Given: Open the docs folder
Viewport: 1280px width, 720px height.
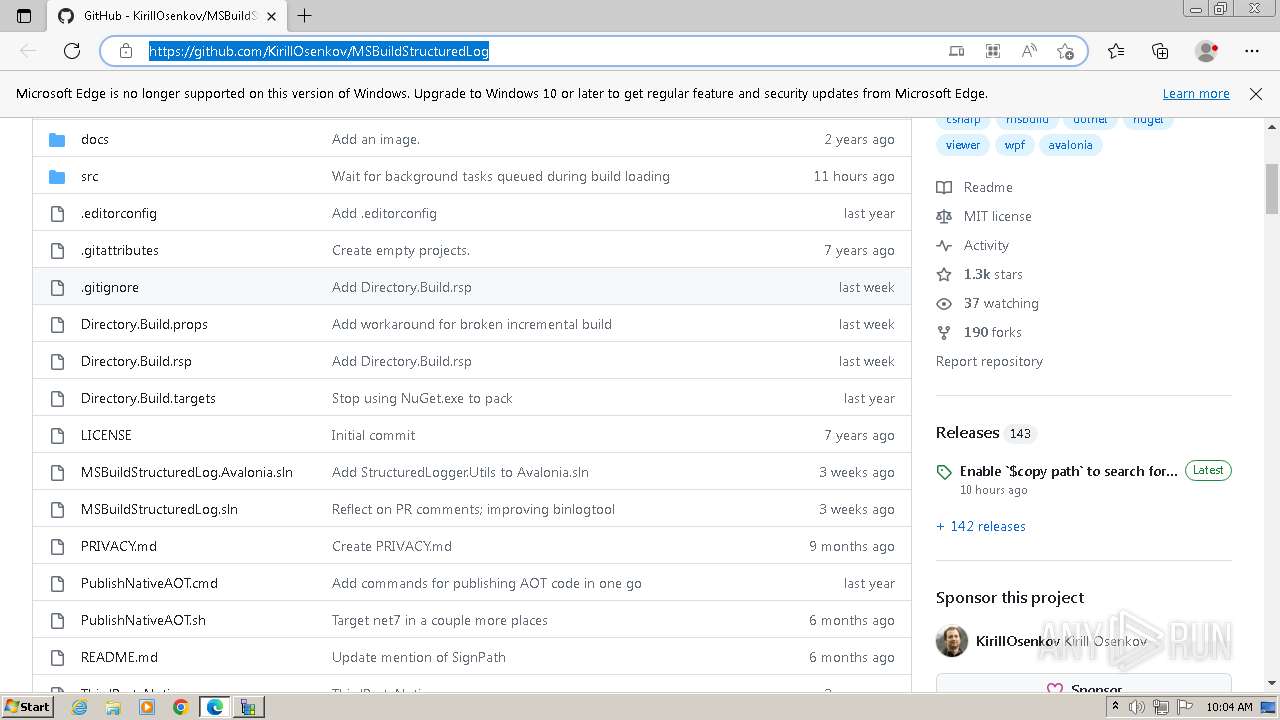Looking at the screenshot, I should coord(95,139).
